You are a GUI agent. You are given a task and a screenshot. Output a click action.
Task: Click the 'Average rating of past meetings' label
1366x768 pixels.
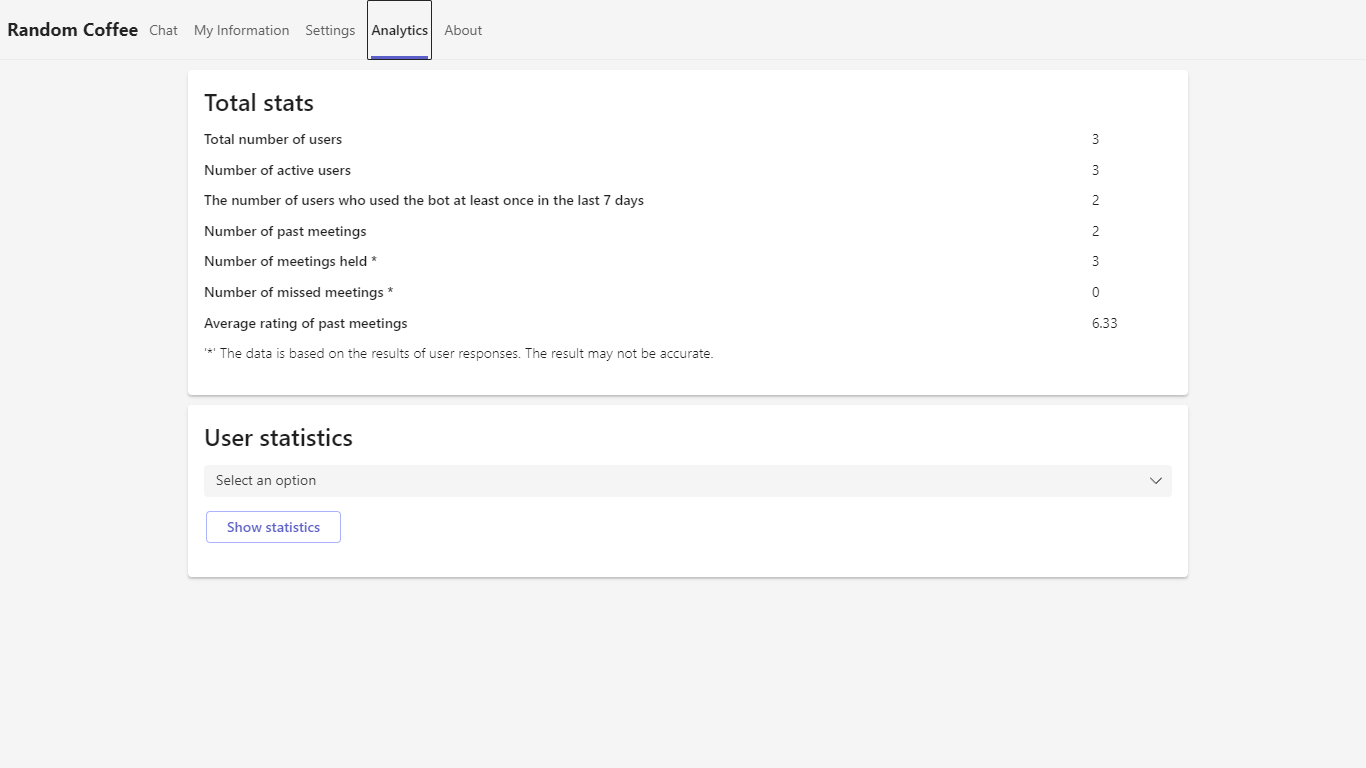point(305,323)
